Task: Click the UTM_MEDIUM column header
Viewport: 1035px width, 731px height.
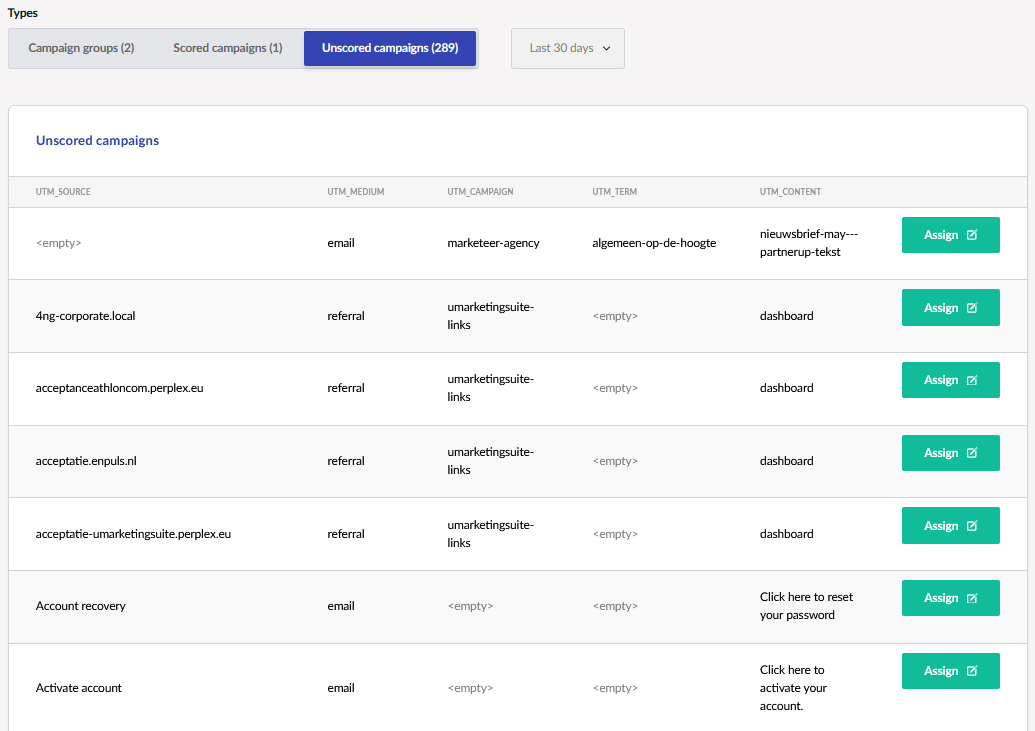Action: click(356, 191)
